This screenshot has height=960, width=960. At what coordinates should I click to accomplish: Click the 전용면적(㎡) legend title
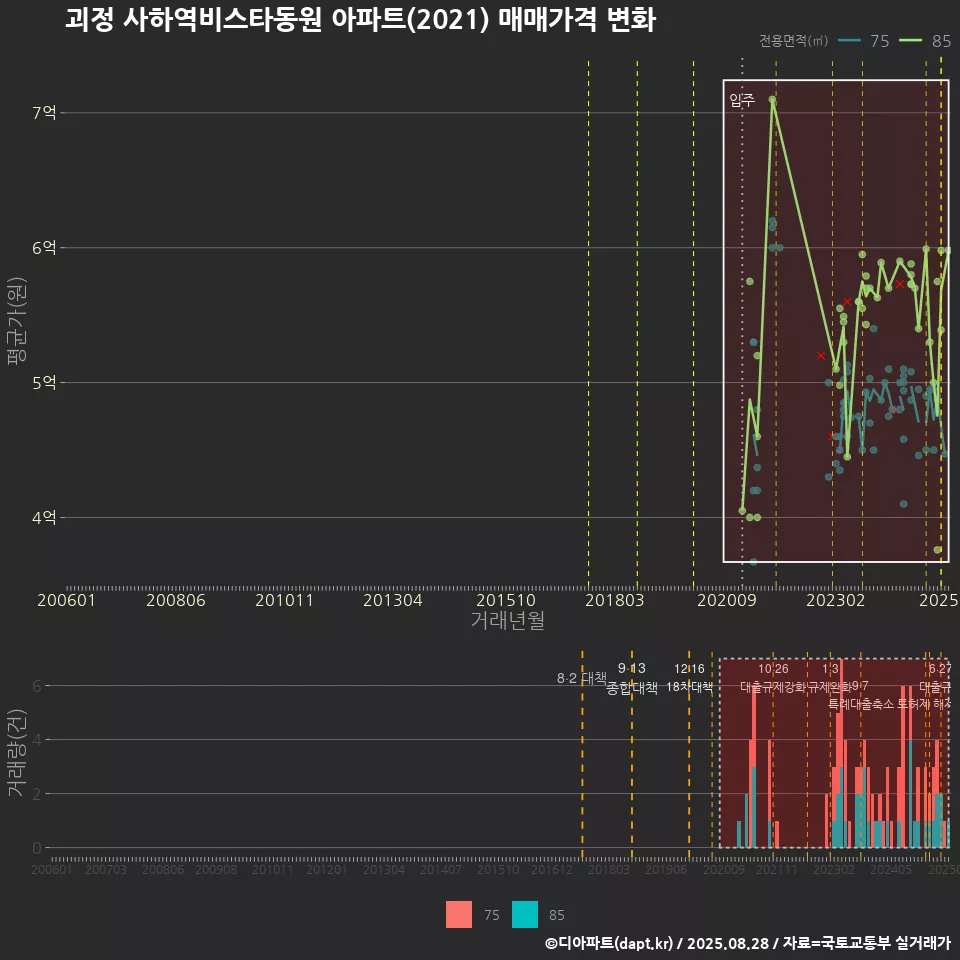click(x=793, y=40)
